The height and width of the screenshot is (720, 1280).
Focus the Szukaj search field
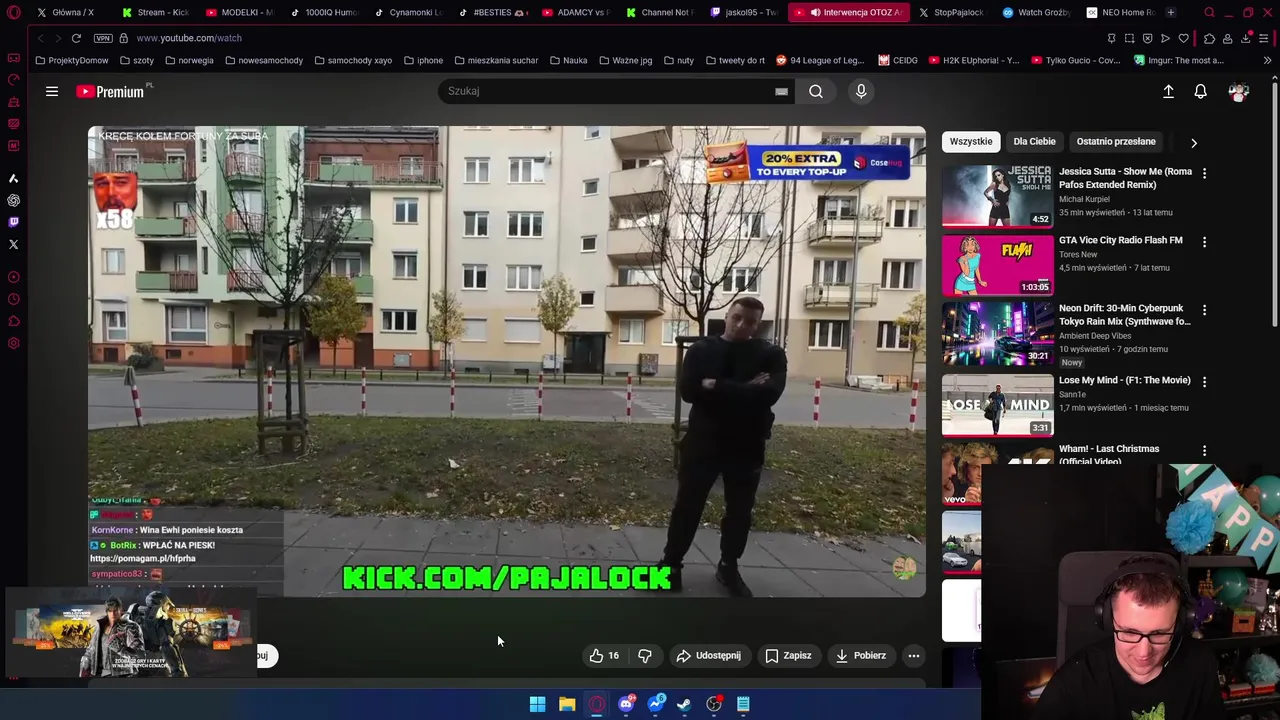[x=606, y=91]
